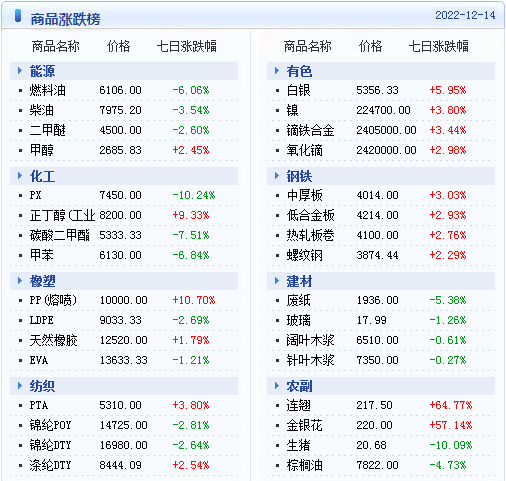Click the blue icon beside 商品涨跌榜

click(18, 16)
